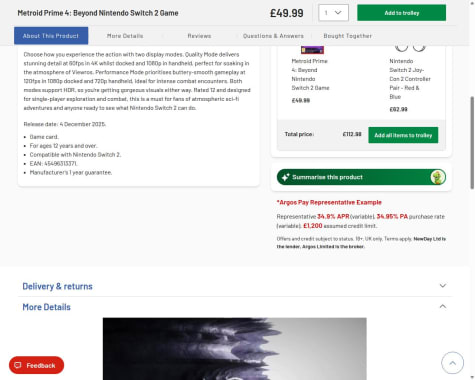Click Add all items to trolley
Viewport: 475px width, 380px height.
[403, 135]
